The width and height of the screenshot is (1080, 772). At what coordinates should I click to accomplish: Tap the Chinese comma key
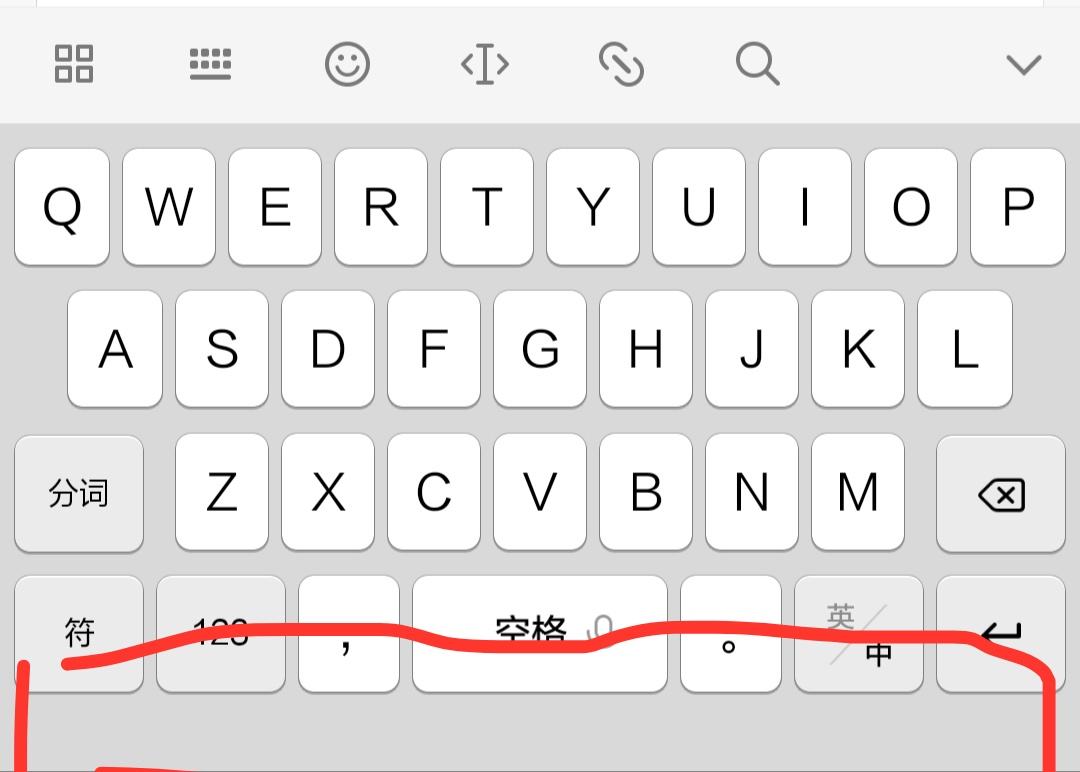[x=349, y=634]
